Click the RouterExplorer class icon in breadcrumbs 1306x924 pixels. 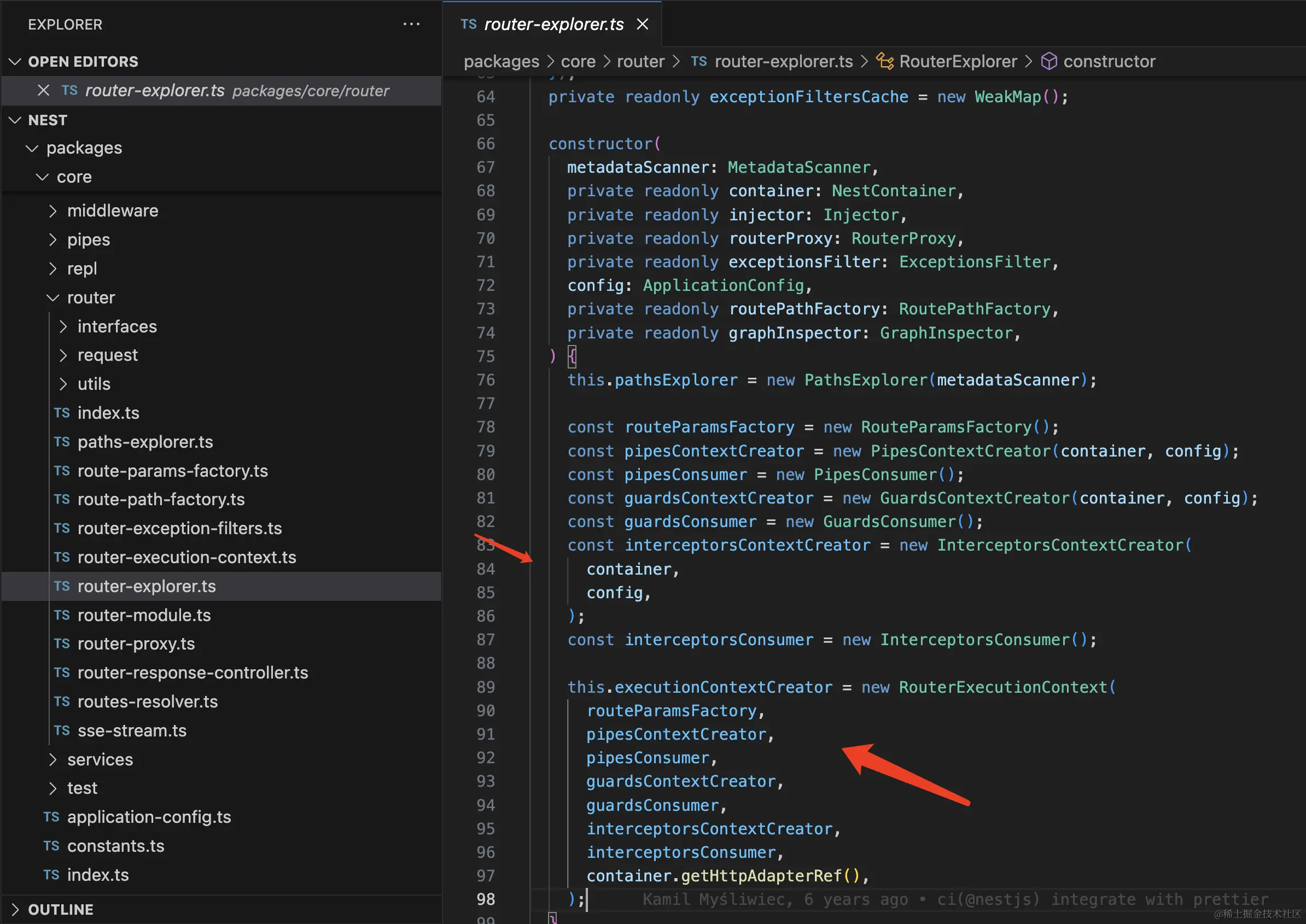click(x=884, y=61)
